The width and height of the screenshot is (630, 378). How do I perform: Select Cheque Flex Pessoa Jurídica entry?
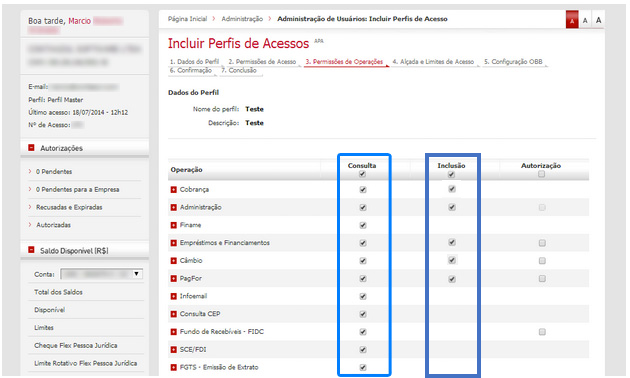(76, 345)
